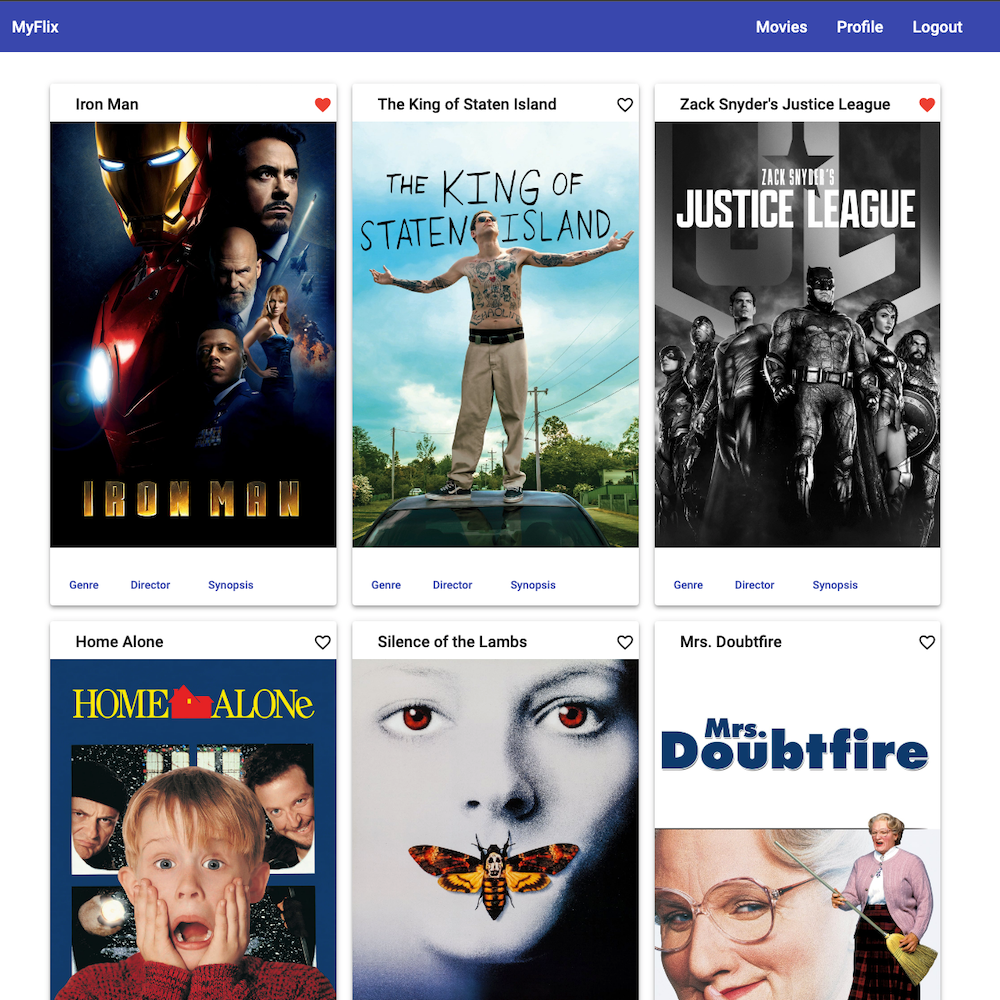Show the Director of Iron Man
Image resolution: width=1000 pixels, height=1000 pixels.
[150, 585]
